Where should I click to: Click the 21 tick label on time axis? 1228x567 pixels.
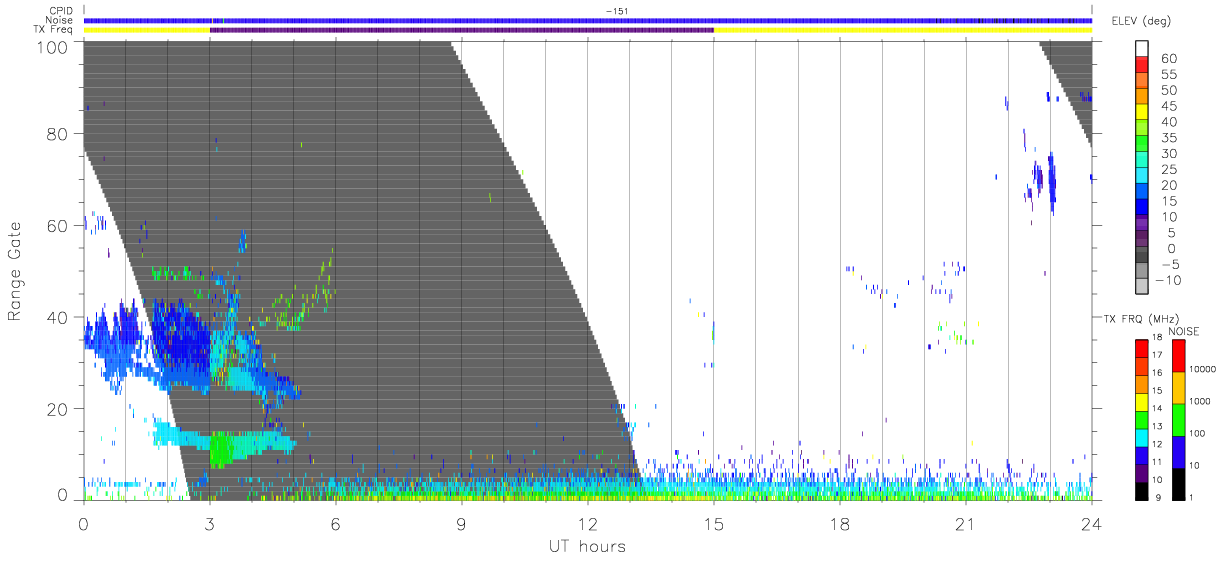pyautogui.click(x=965, y=524)
